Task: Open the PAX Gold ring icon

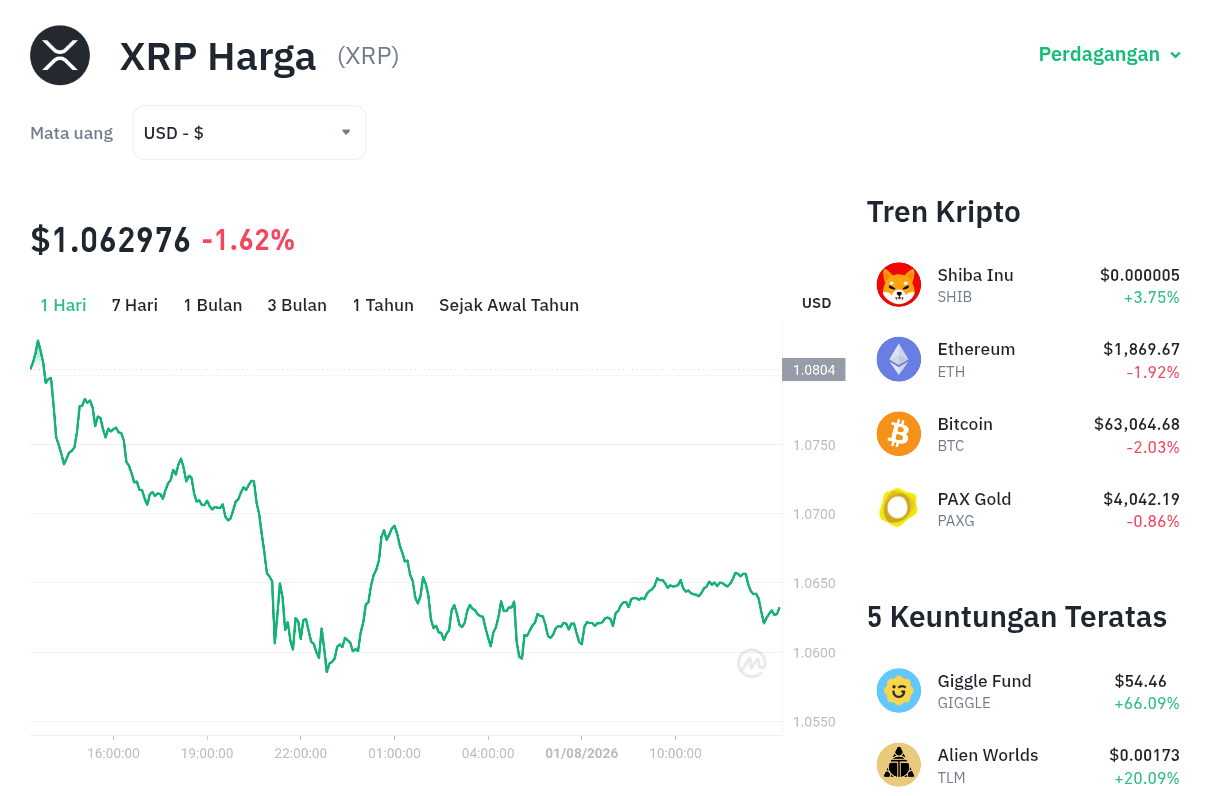Action: click(x=899, y=508)
